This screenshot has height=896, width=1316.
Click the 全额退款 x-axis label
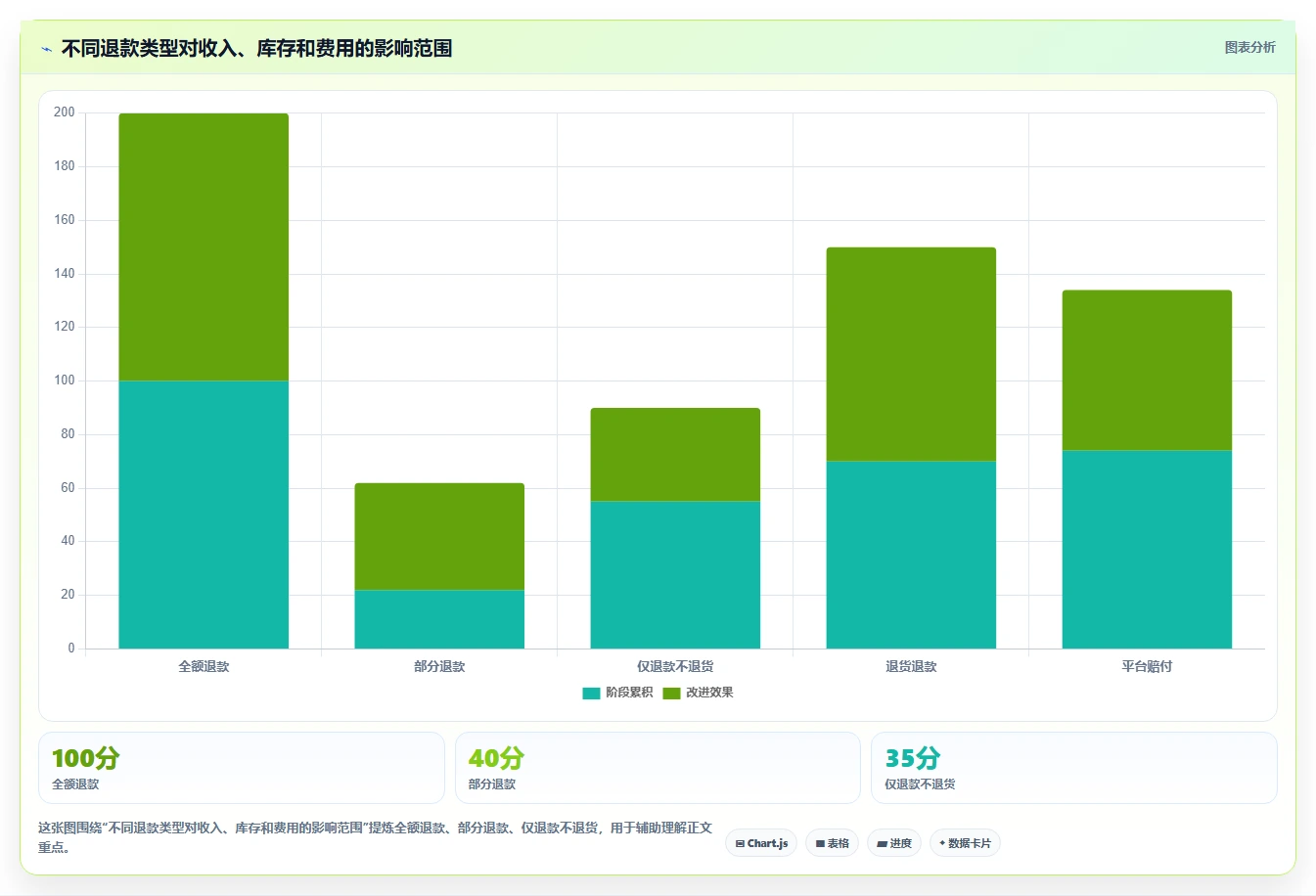(204, 666)
